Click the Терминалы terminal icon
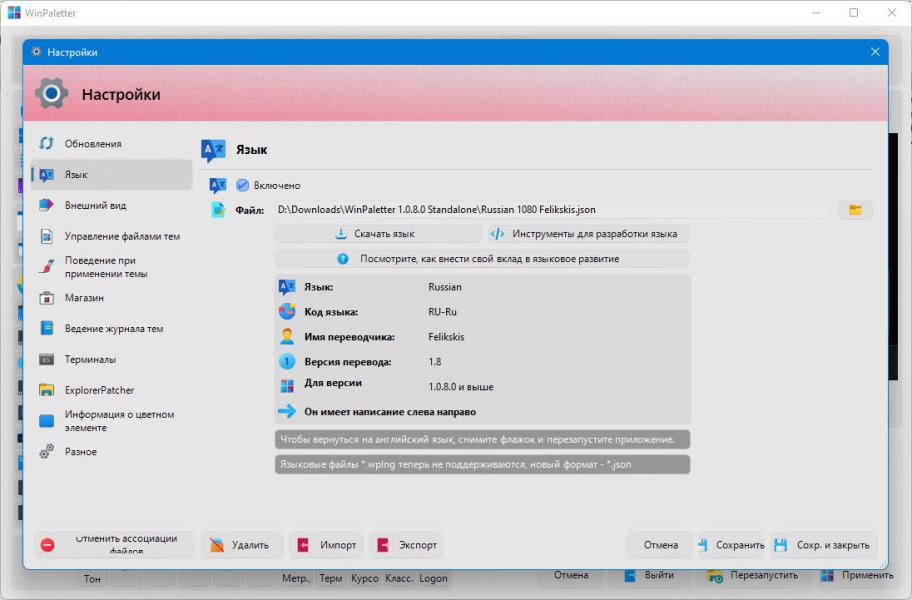 (47, 359)
